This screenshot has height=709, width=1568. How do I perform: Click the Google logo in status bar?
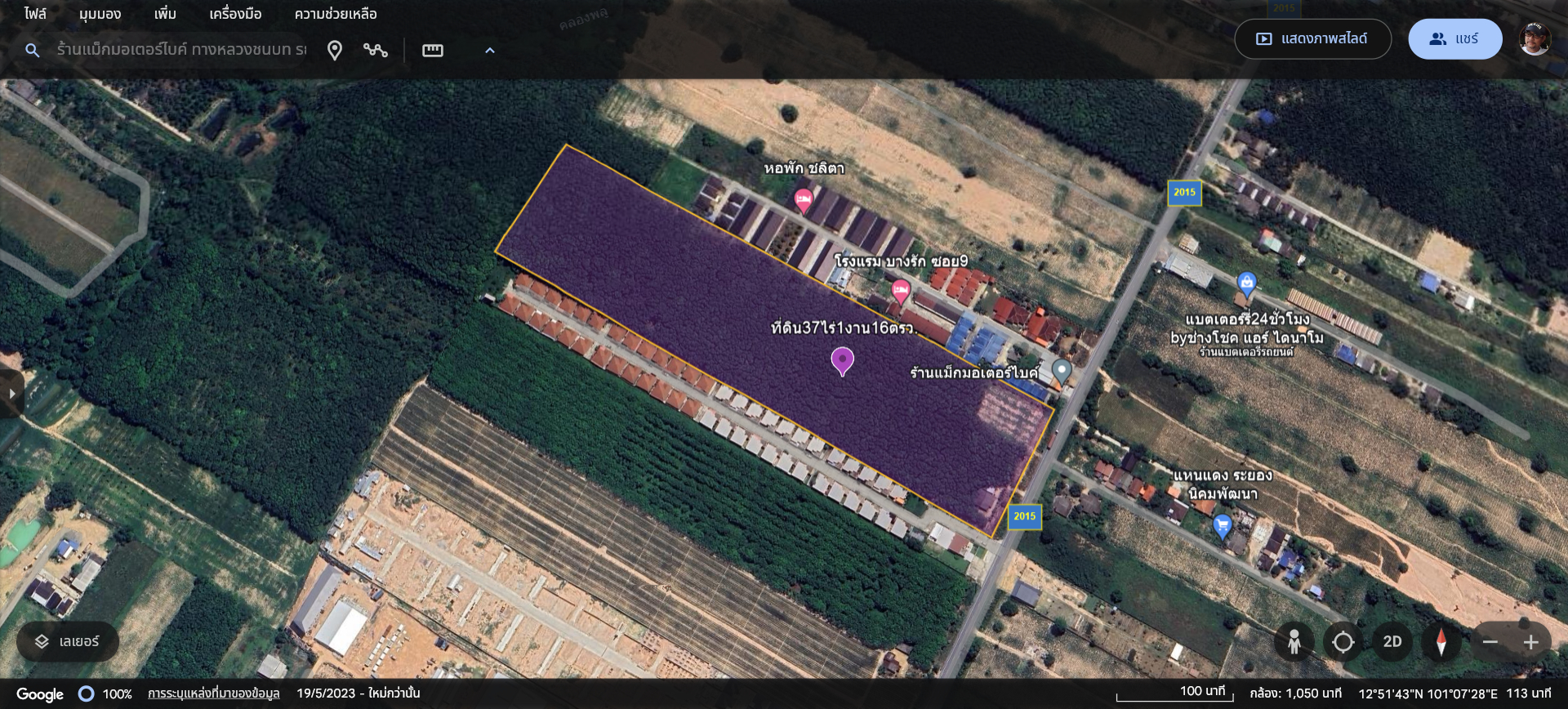40,694
